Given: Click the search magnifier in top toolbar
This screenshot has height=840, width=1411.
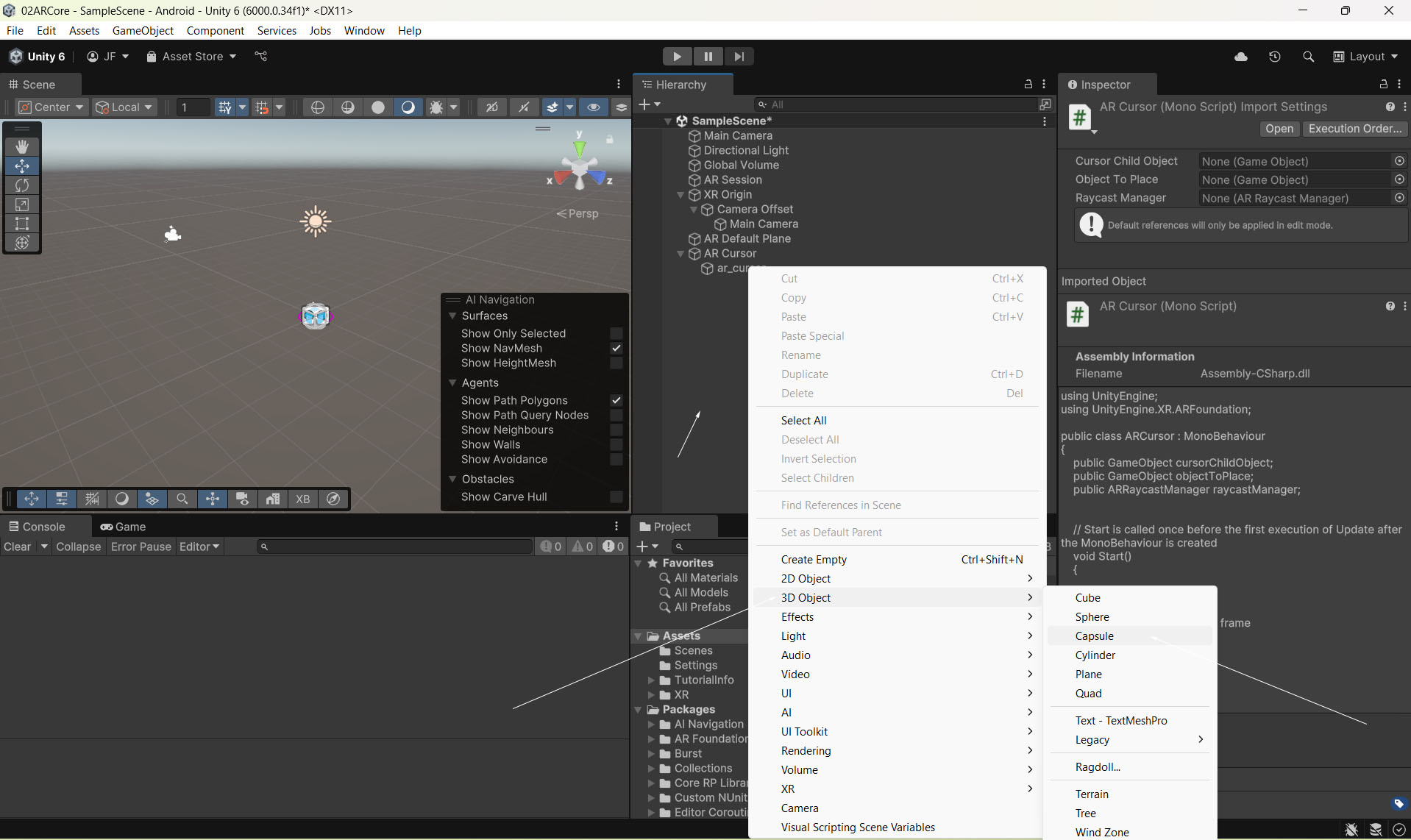Looking at the screenshot, I should [1308, 57].
